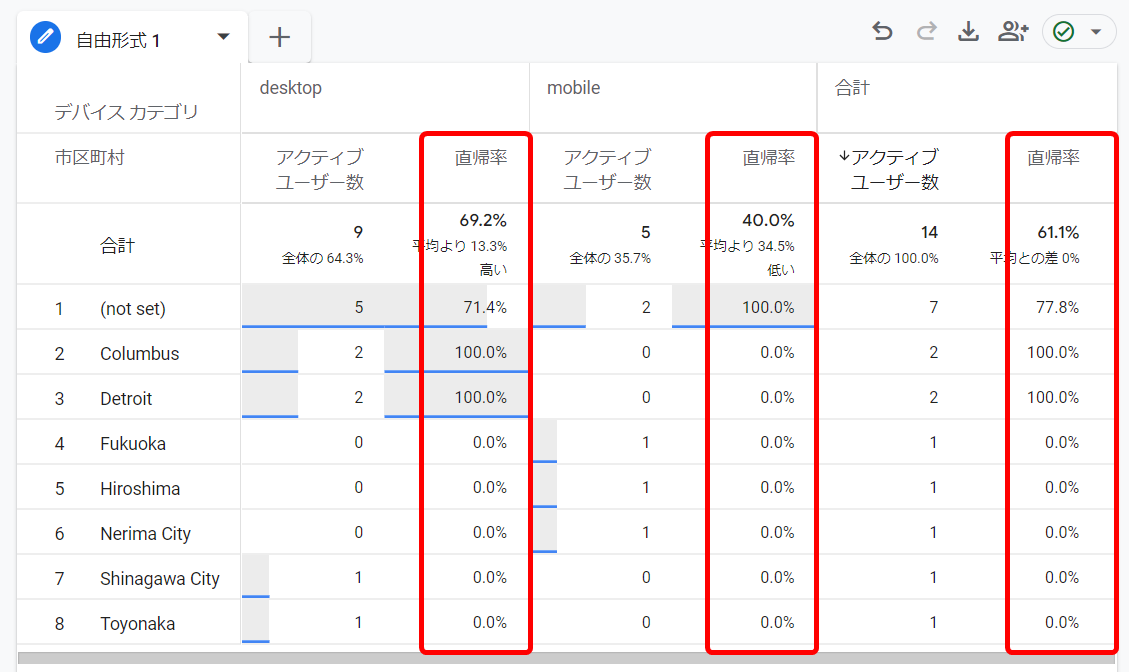Click the (not set) row label
1129x672 pixels.
coord(133,309)
